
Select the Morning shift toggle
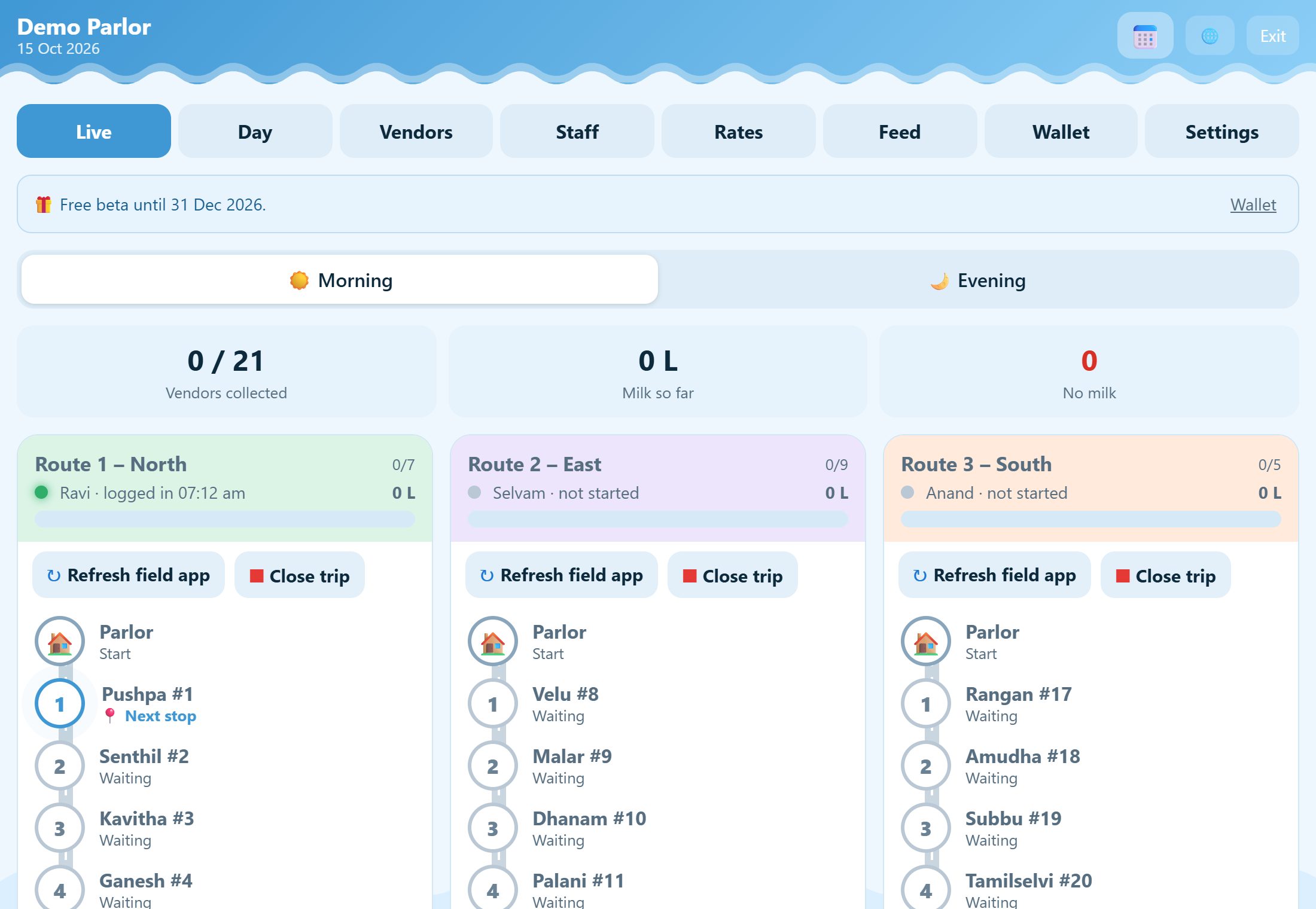coord(340,280)
